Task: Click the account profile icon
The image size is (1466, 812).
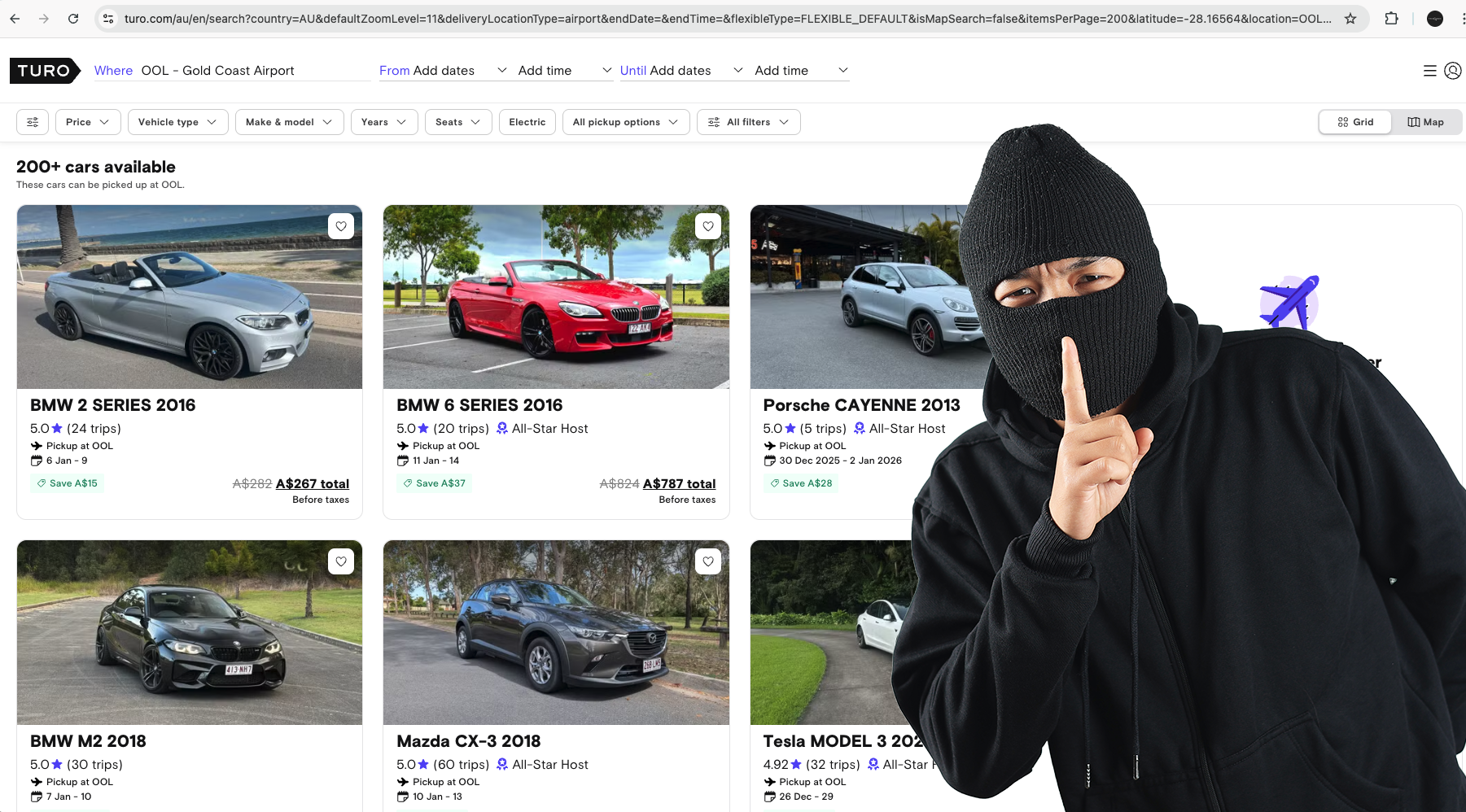Action: click(x=1452, y=71)
